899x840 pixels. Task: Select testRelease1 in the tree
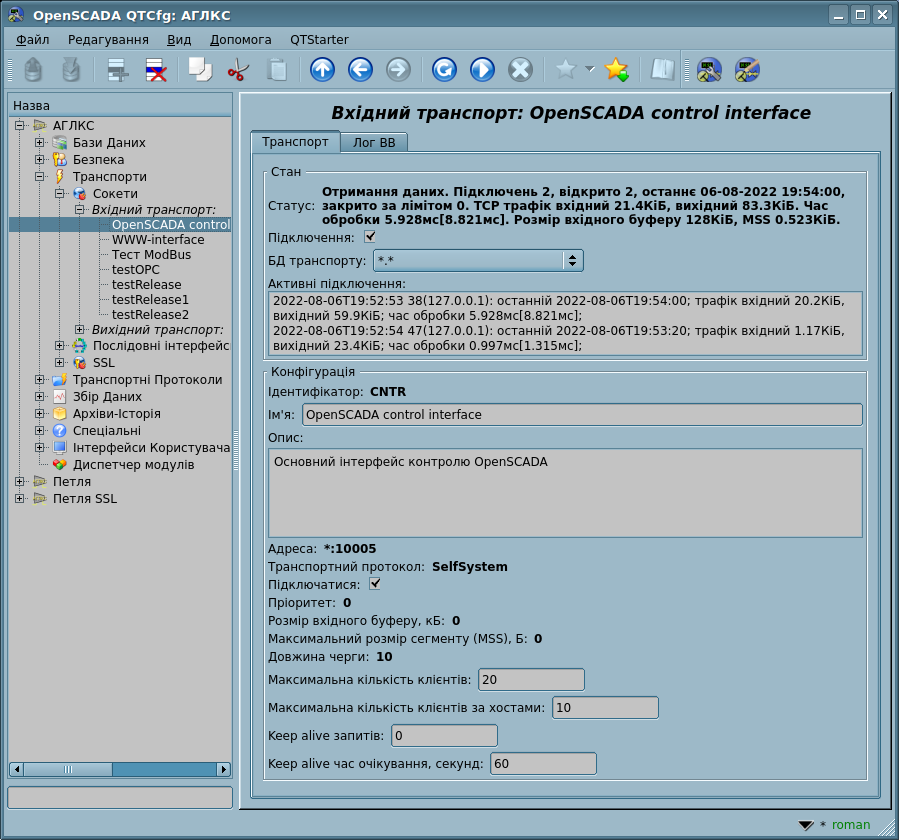tap(150, 299)
